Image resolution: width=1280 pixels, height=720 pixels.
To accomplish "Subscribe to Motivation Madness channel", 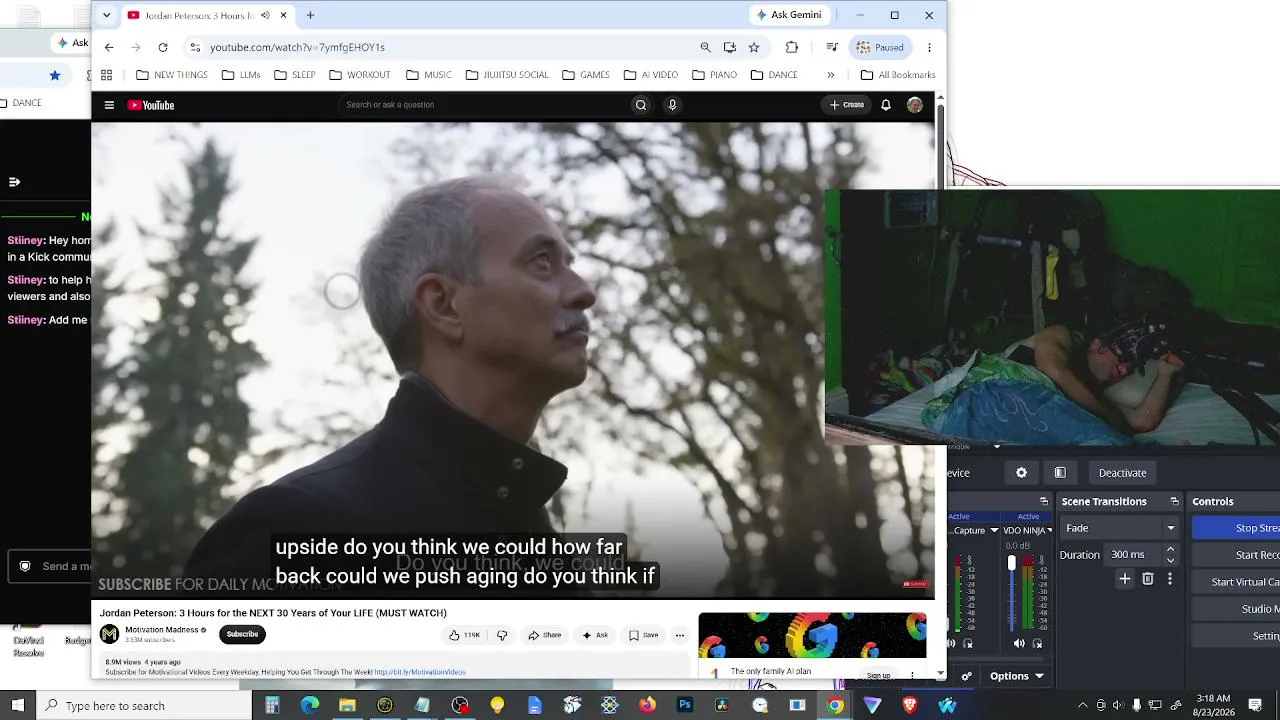I will (x=242, y=634).
